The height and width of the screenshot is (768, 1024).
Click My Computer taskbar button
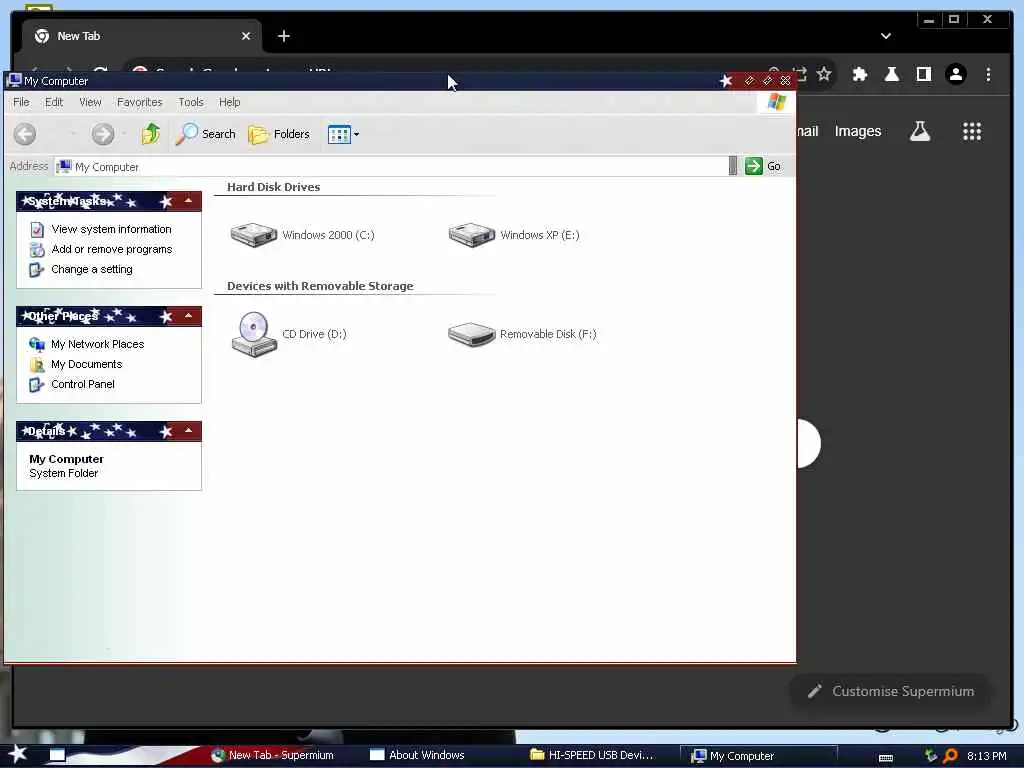758,756
